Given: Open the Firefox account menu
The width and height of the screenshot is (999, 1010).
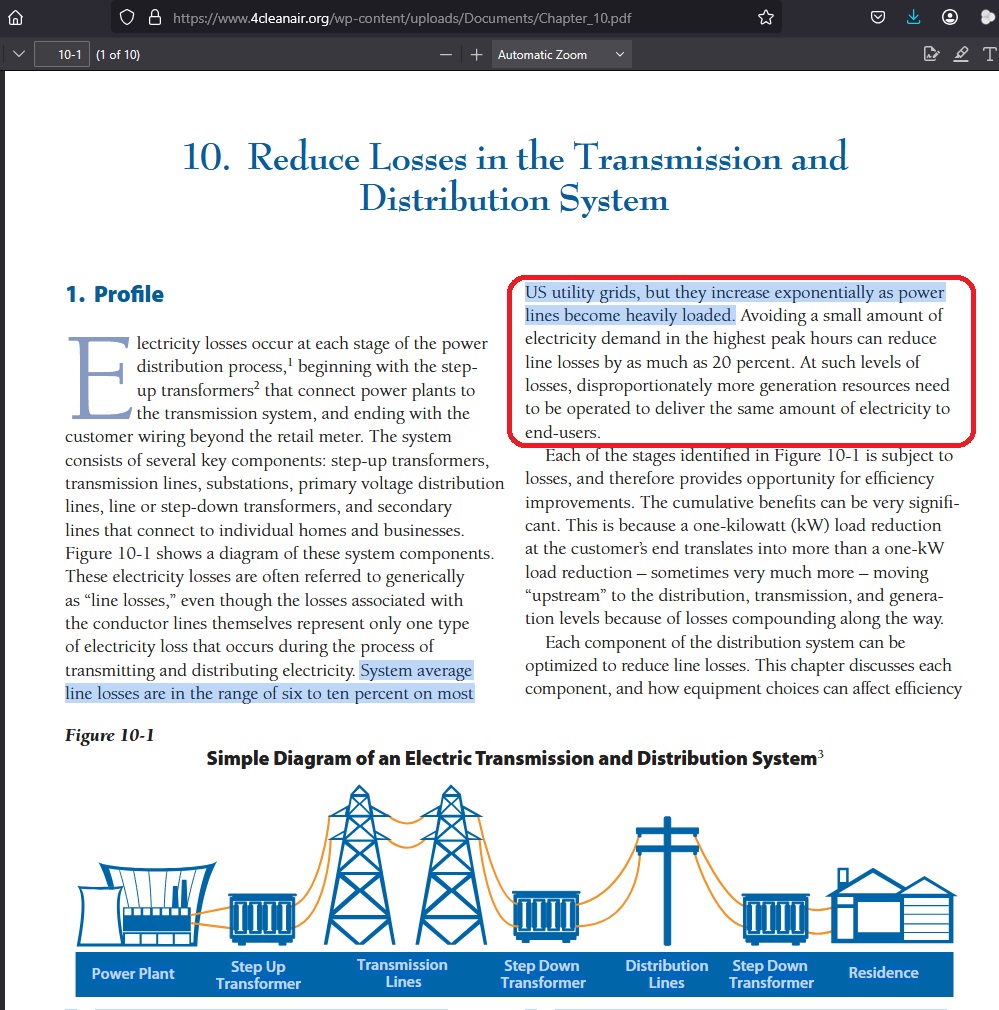Looking at the screenshot, I should click(949, 17).
